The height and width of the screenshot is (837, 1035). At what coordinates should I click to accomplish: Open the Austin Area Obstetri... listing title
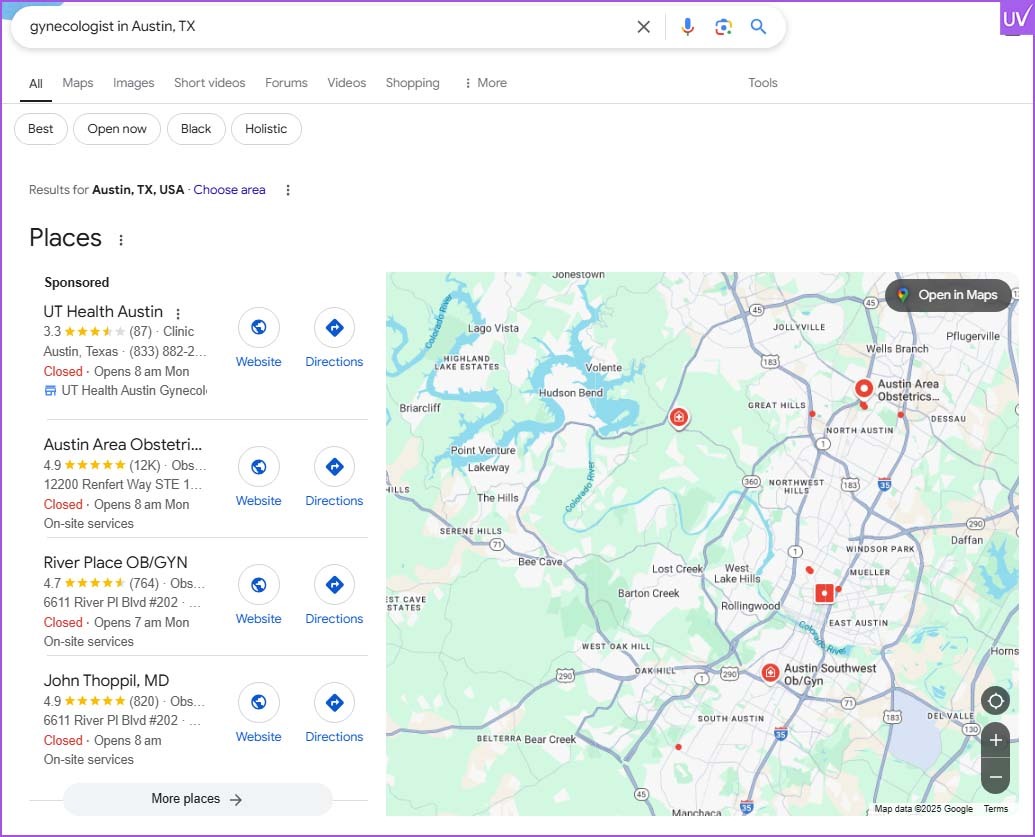click(123, 444)
